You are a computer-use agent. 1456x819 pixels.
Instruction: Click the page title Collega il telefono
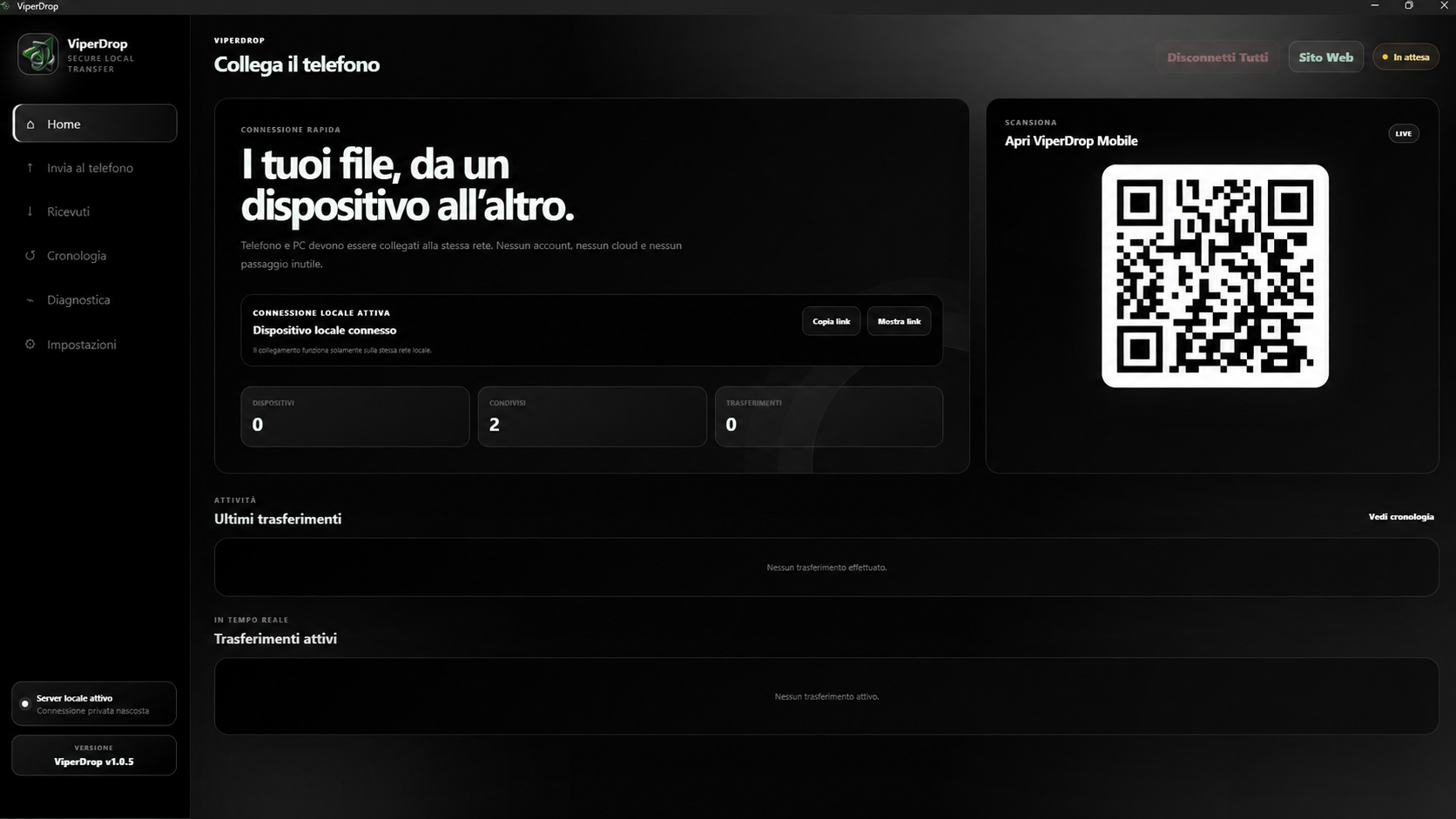coord(297,64)
